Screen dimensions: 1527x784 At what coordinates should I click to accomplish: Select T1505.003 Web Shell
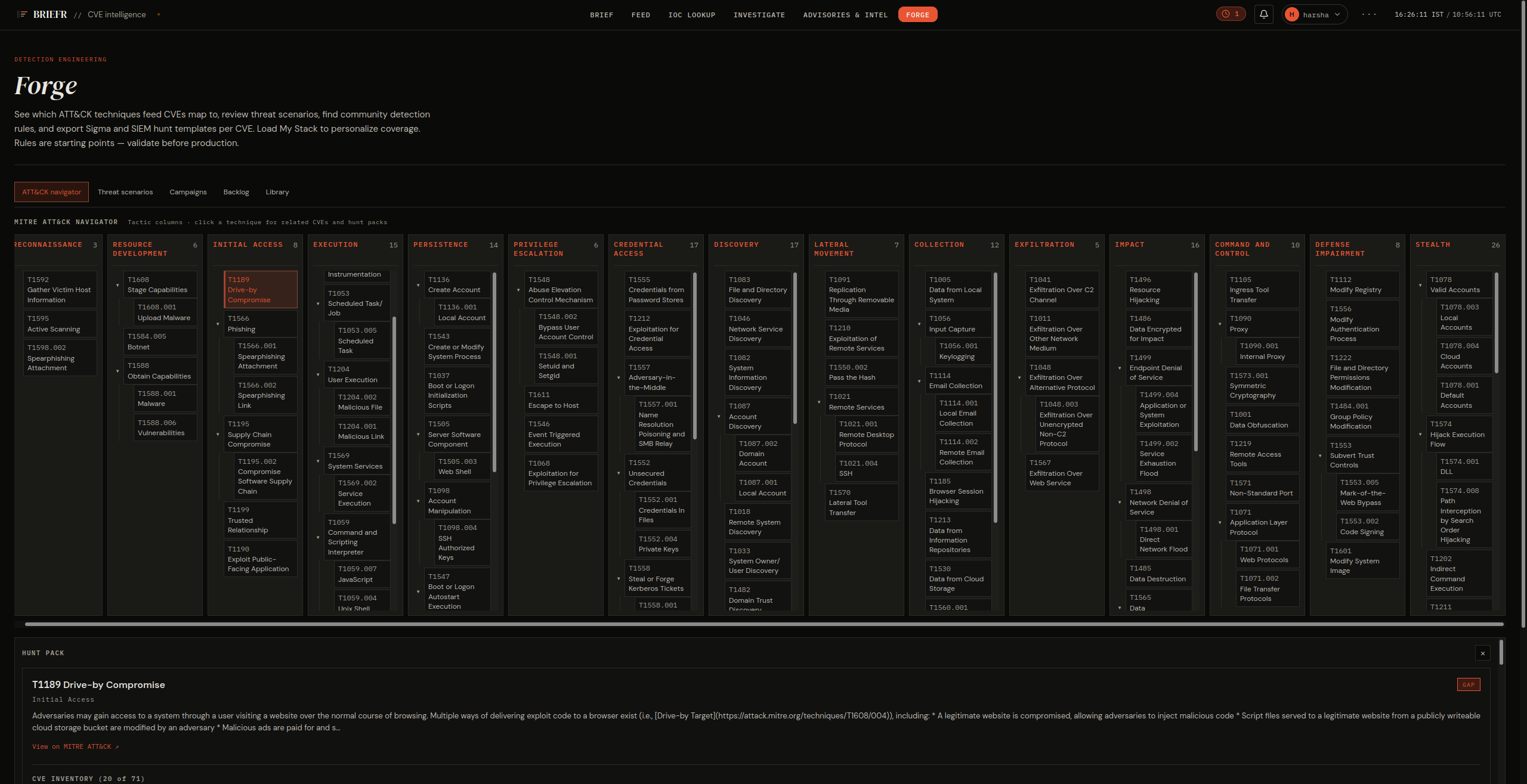462,466
